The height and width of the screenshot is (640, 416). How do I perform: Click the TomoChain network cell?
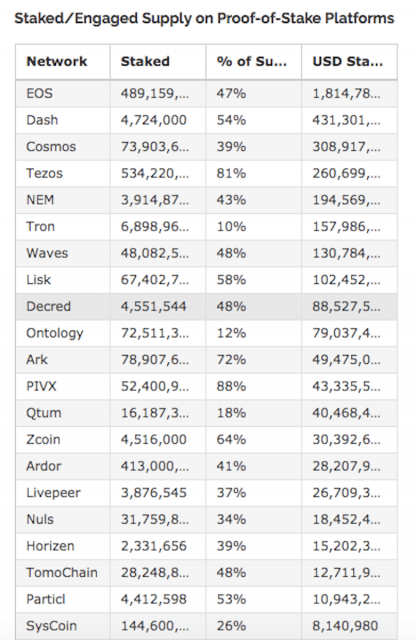[x=63, y=573]
